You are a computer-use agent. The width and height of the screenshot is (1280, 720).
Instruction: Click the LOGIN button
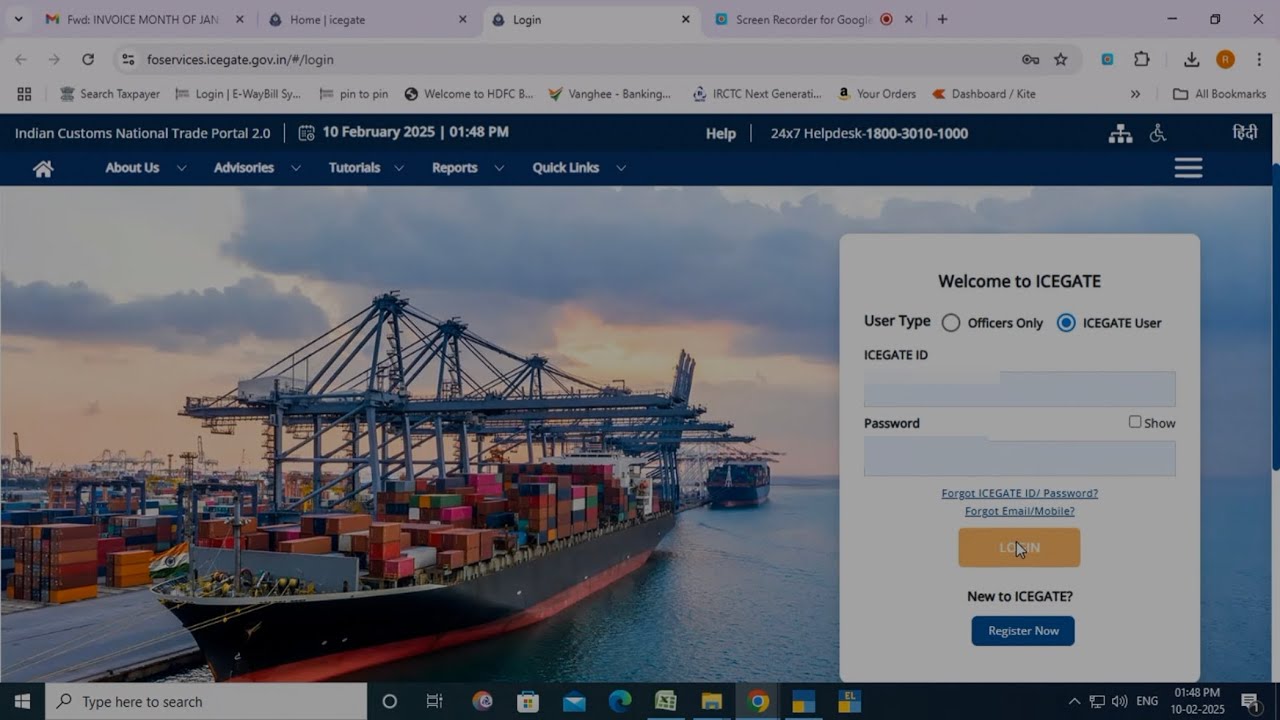[x=1019, y=547]
